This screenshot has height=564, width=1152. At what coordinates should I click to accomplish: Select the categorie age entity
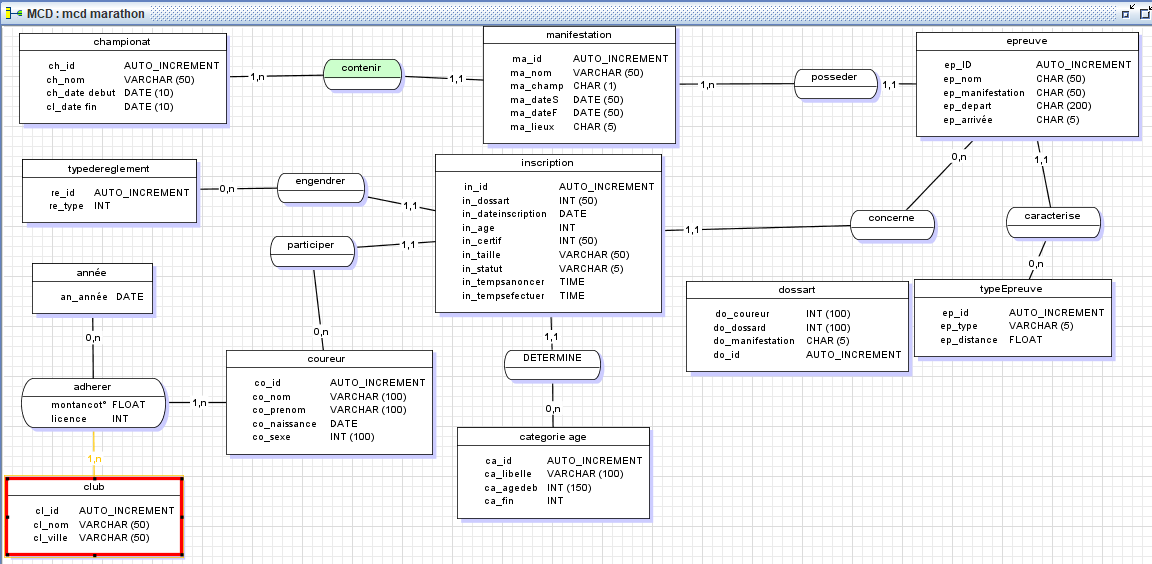tap(552, 437)
